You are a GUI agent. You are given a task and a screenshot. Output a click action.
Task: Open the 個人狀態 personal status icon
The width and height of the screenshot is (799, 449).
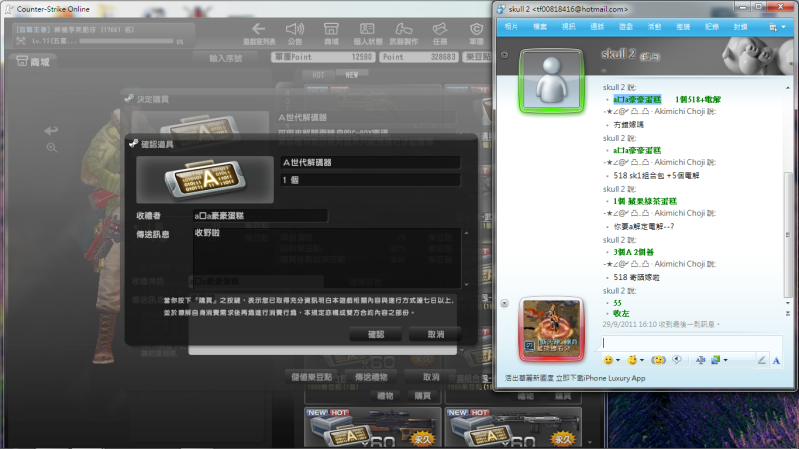(x=367, y=34)
